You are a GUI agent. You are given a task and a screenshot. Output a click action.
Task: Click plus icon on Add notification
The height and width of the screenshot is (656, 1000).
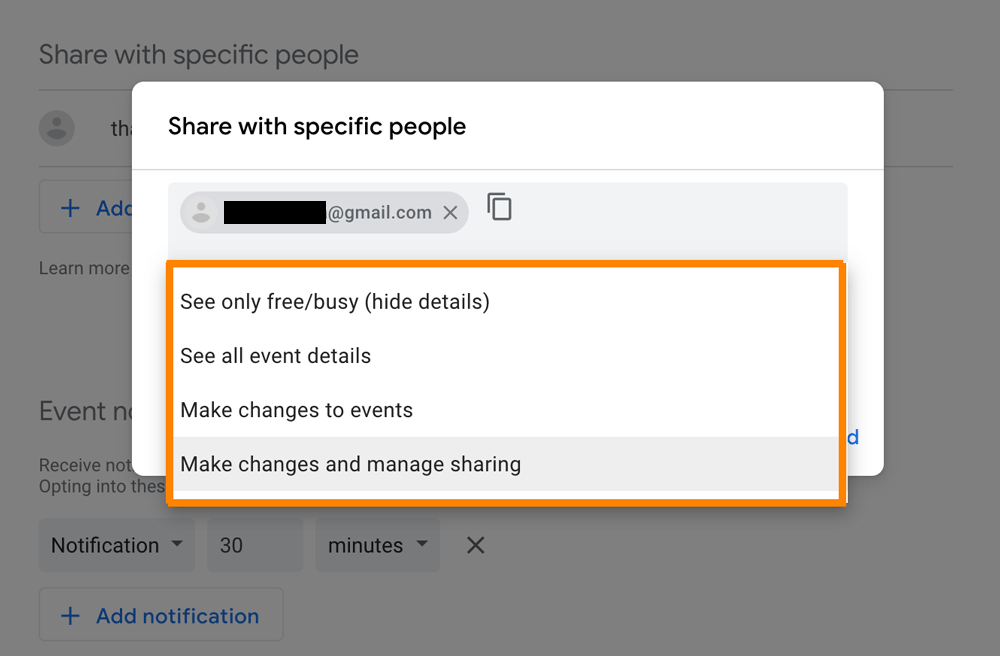pos(70,616)
